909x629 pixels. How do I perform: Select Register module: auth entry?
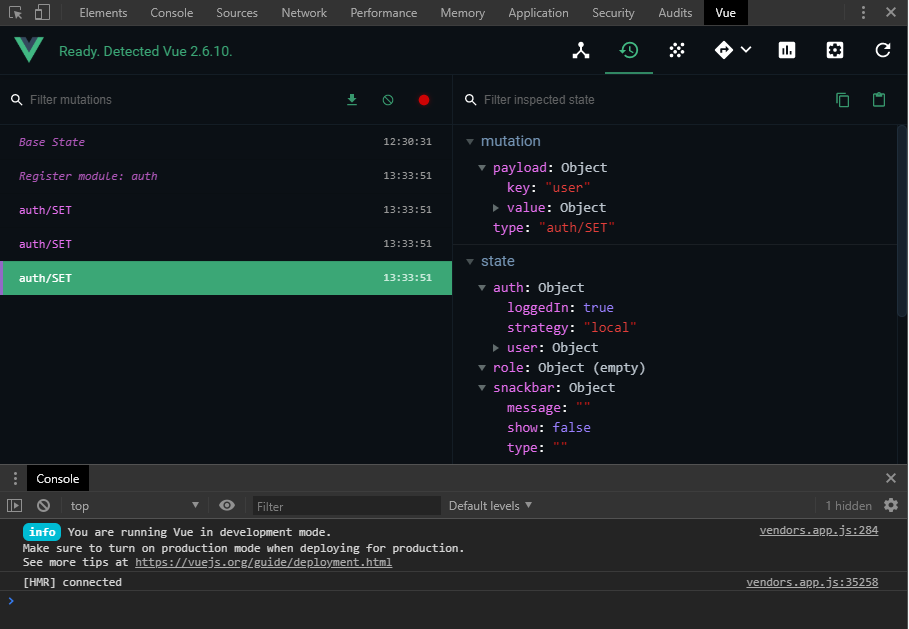coord(226,176)
